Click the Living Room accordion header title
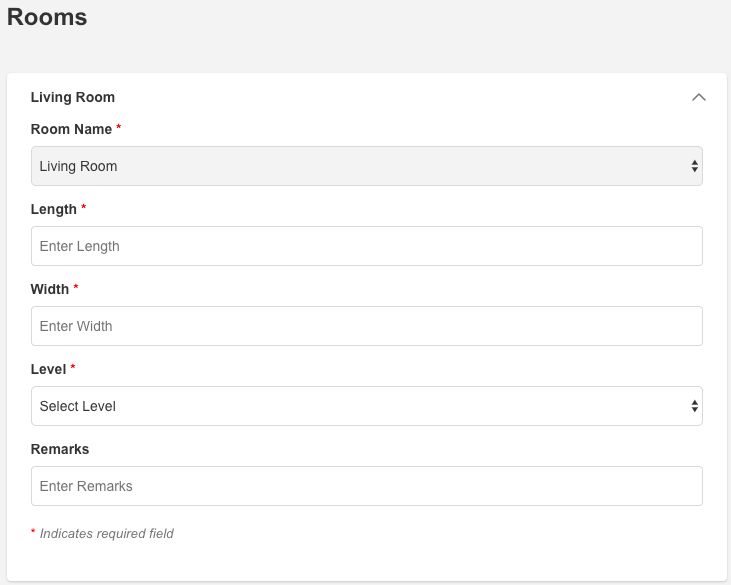 coord(73,97)
